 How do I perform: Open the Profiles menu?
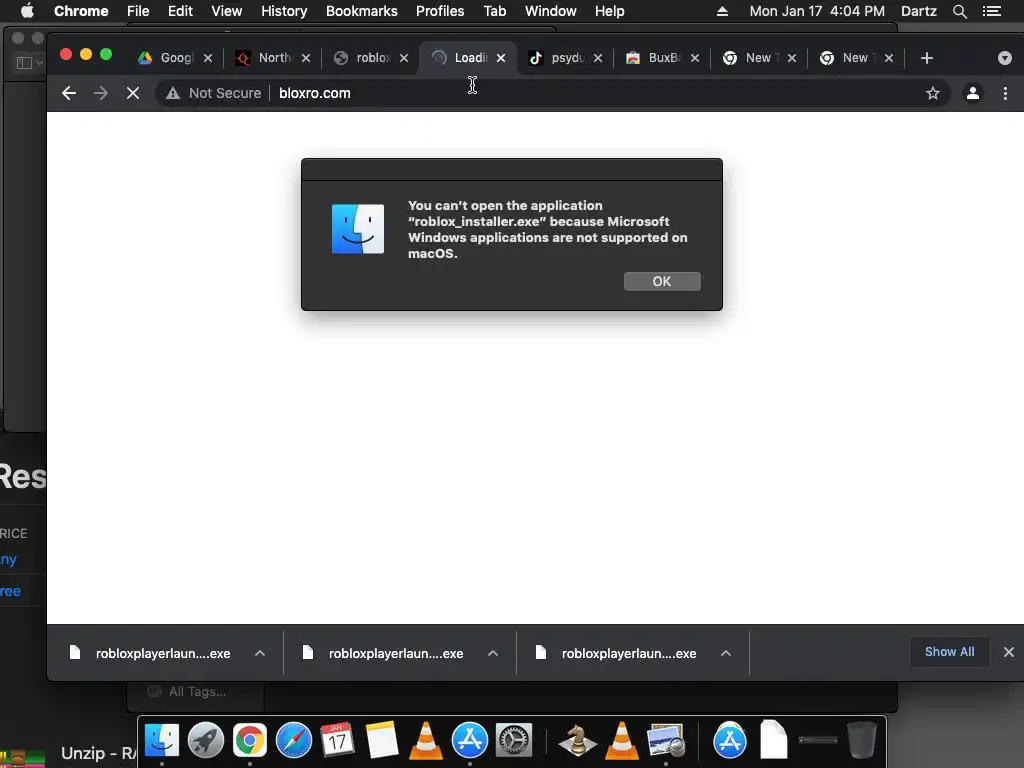tap(440, 11)
